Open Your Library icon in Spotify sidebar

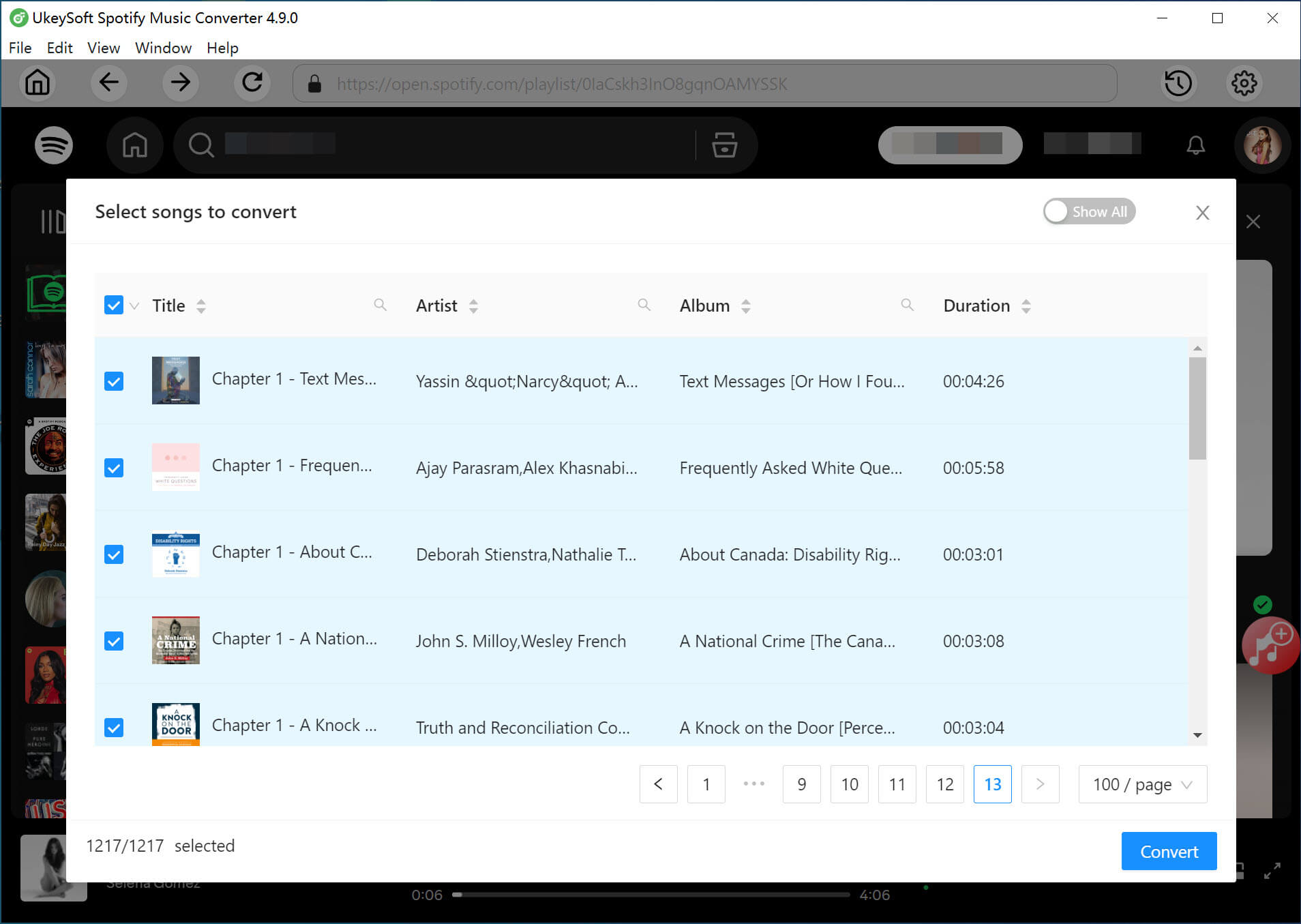[x=53, y=222]
